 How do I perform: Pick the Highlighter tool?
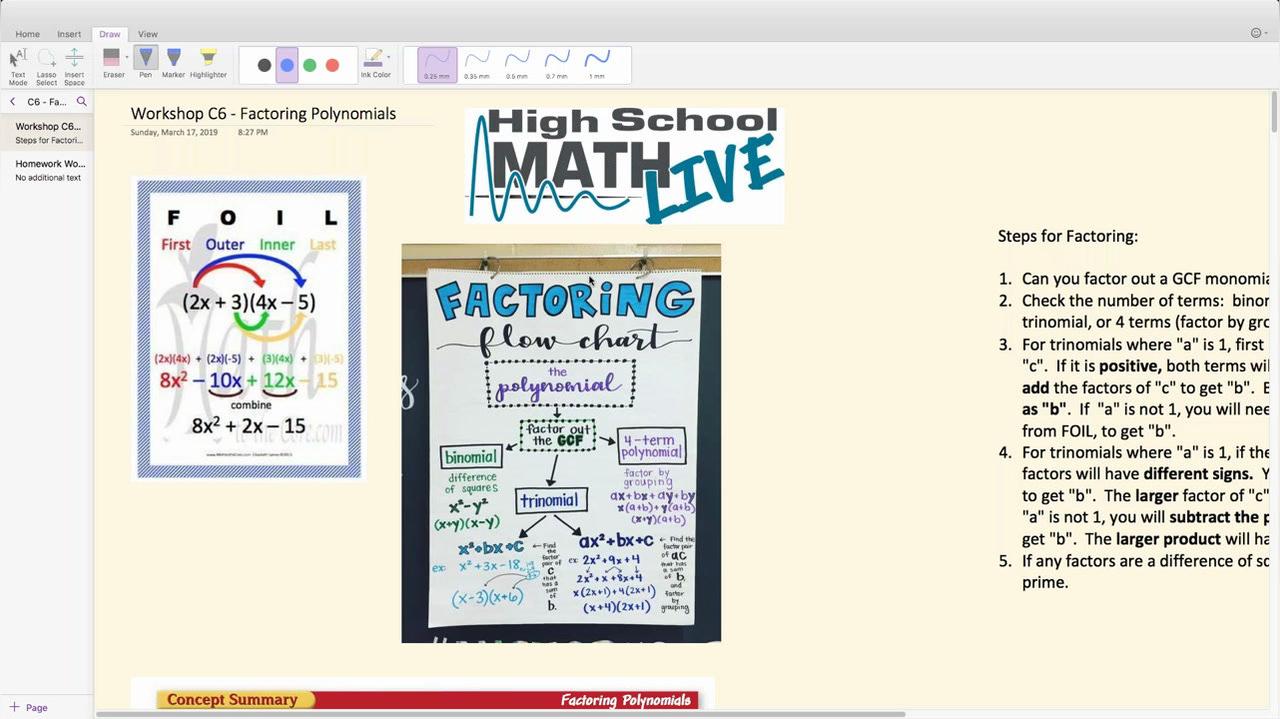[x=208, y=62]
